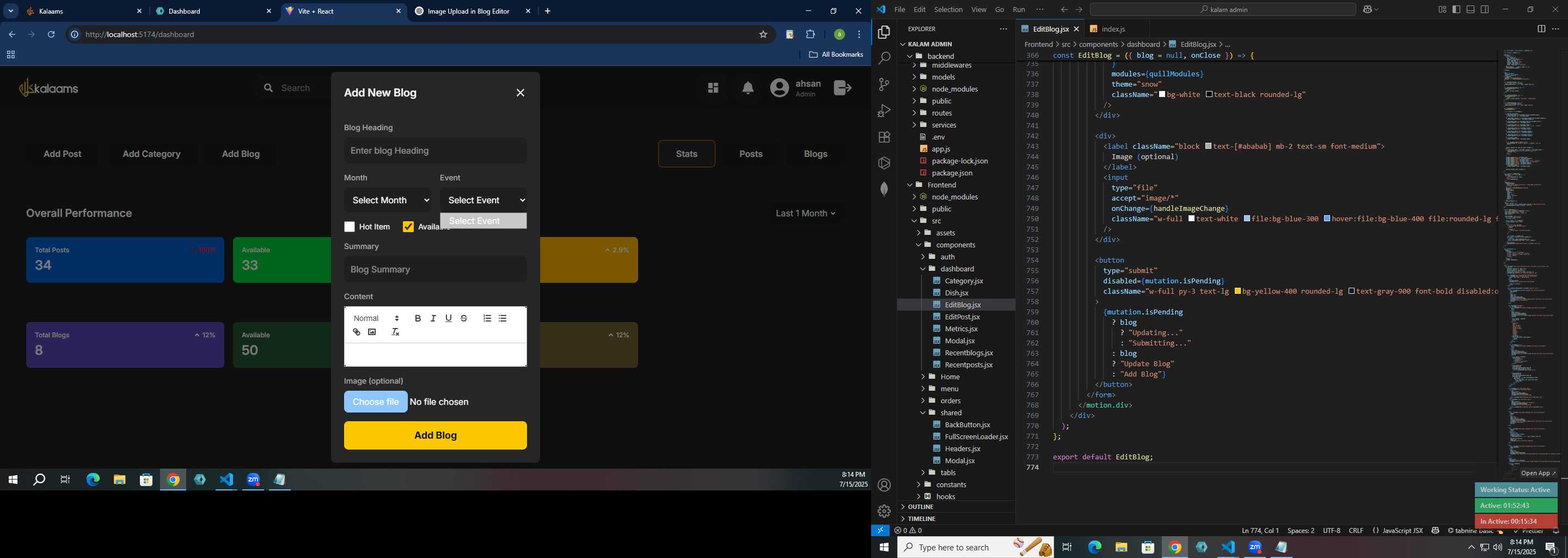Open VS Code Manage gear icon

coord(884,511)
